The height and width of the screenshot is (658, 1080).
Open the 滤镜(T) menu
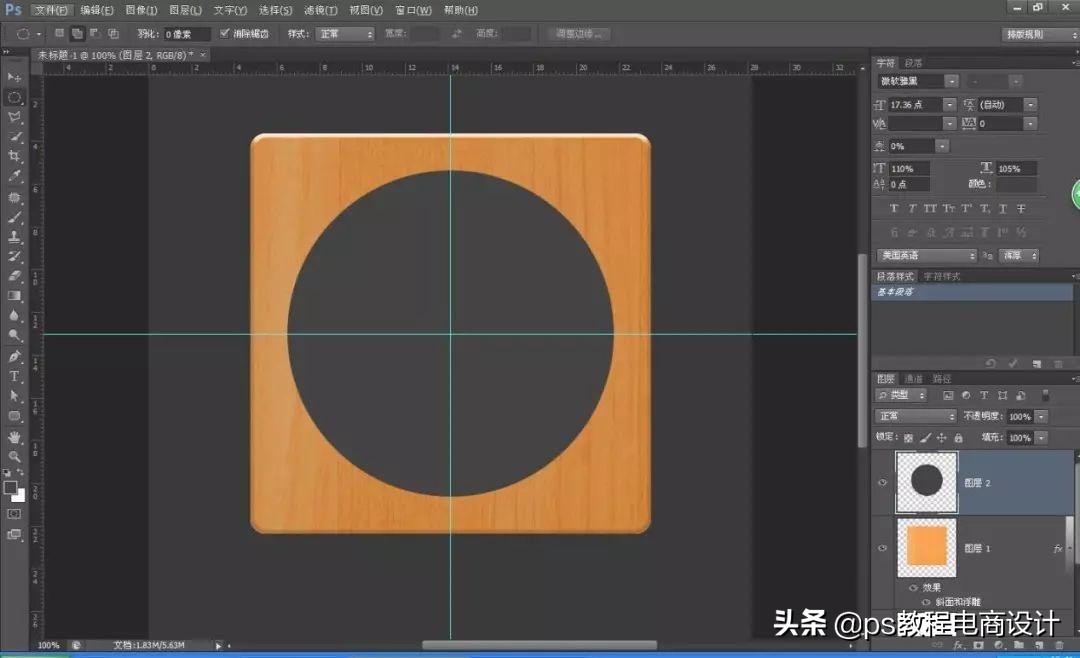319,10
